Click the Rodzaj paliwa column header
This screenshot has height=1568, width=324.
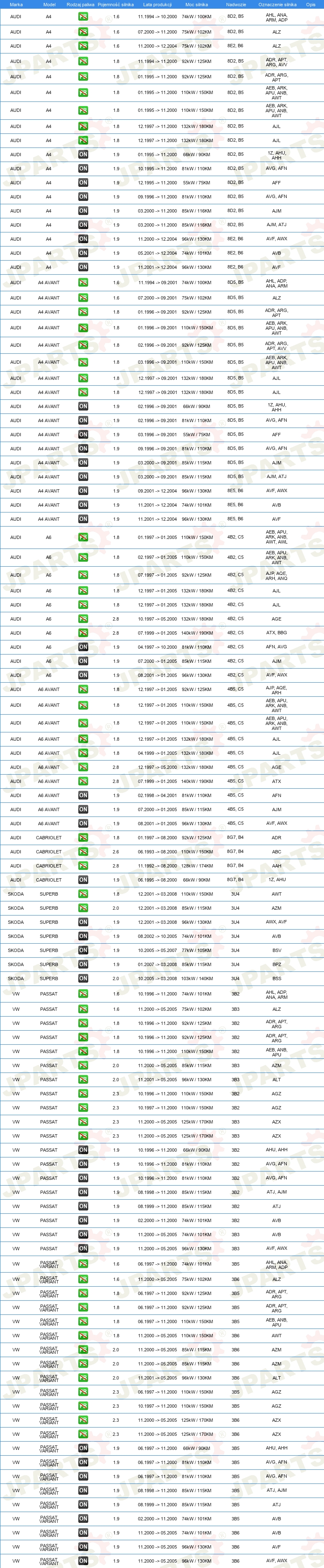(x=80, y=4)
